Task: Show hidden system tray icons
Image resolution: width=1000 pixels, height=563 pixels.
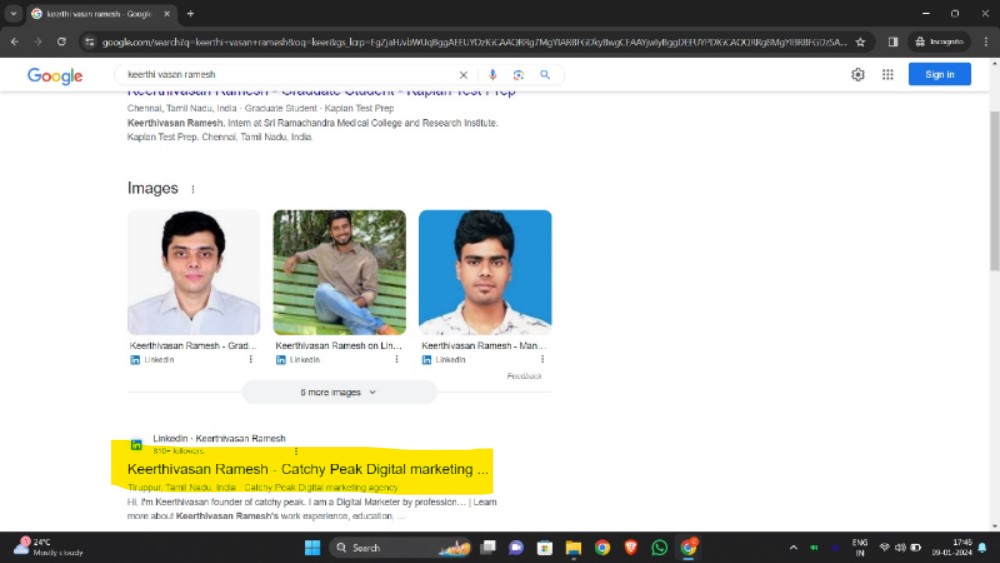Action: click(x=793, y=548)
